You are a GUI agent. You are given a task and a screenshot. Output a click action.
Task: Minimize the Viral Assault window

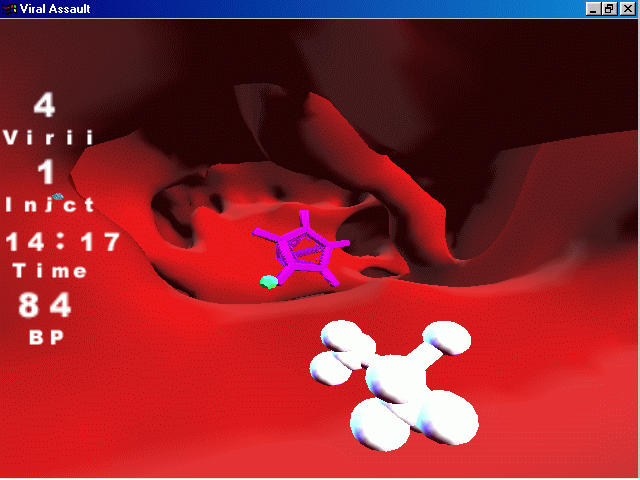[x=595, y=8]
